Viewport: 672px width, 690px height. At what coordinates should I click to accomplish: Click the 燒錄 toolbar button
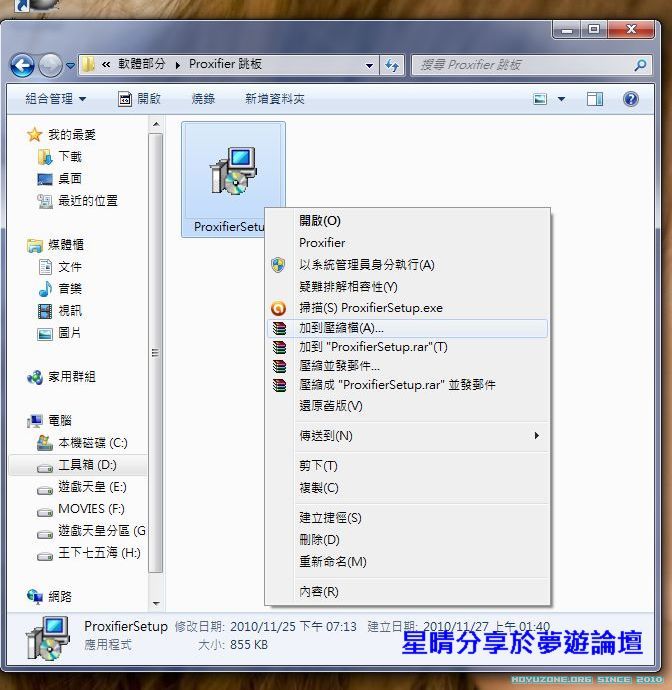coord(203,99)
